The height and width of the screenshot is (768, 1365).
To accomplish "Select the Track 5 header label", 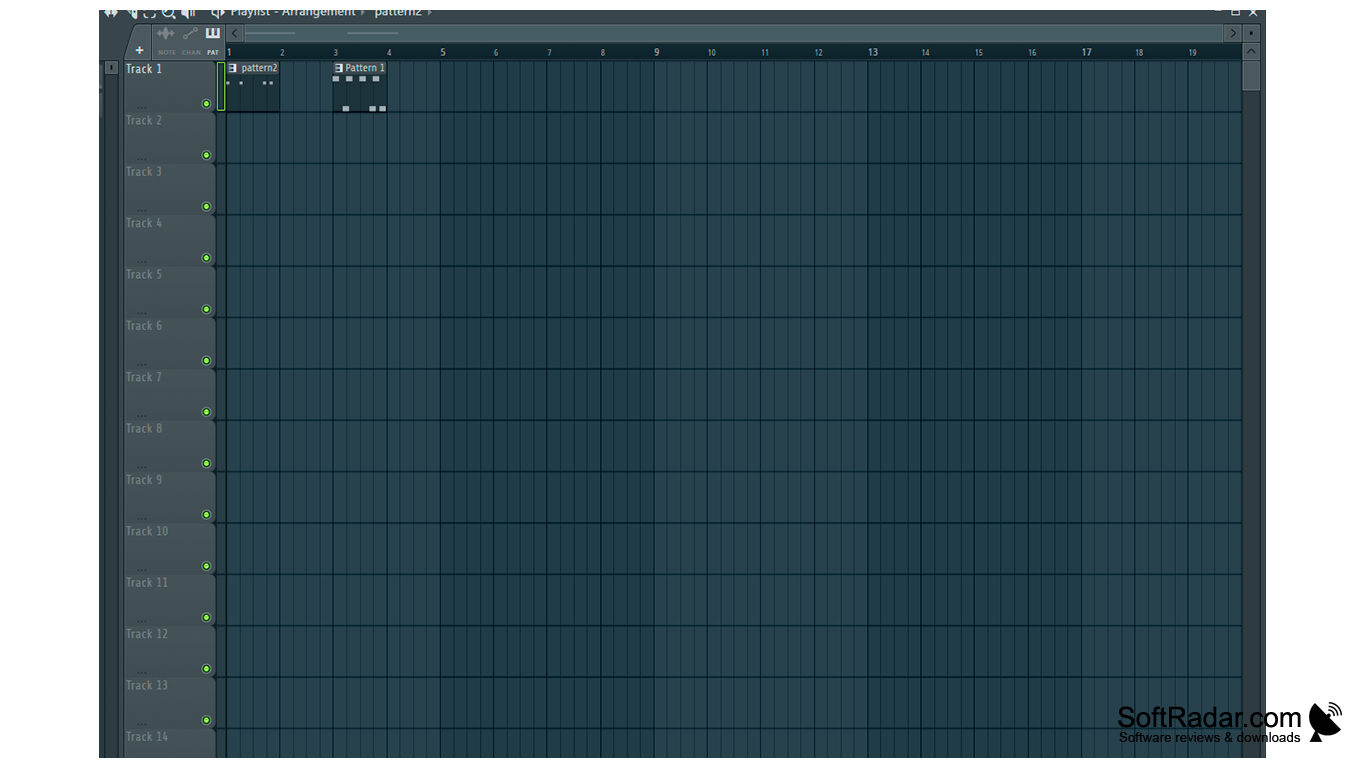I will (144, 274).
